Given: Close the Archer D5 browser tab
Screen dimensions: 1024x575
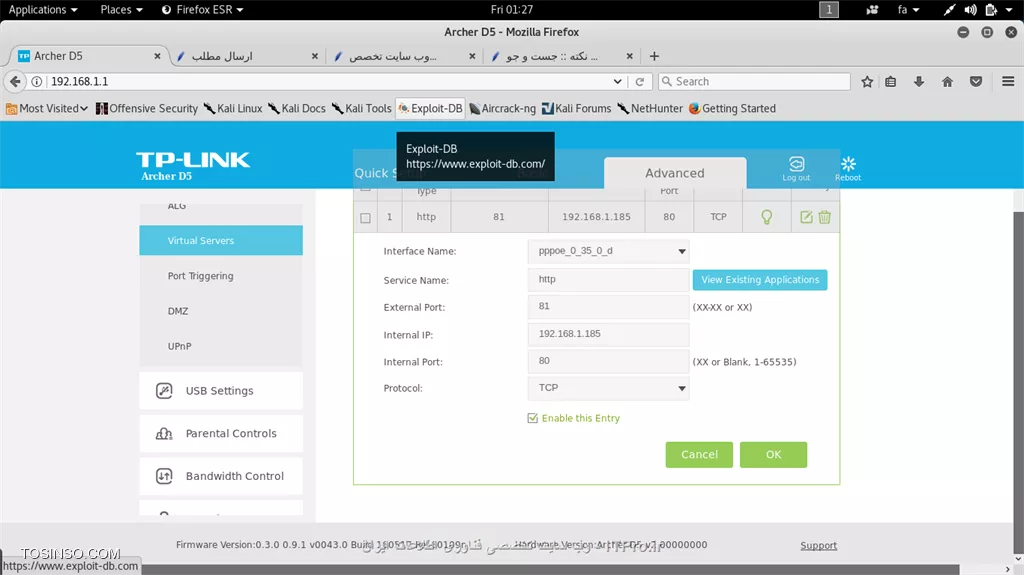Looking at the screenshot, I should 157,56.
